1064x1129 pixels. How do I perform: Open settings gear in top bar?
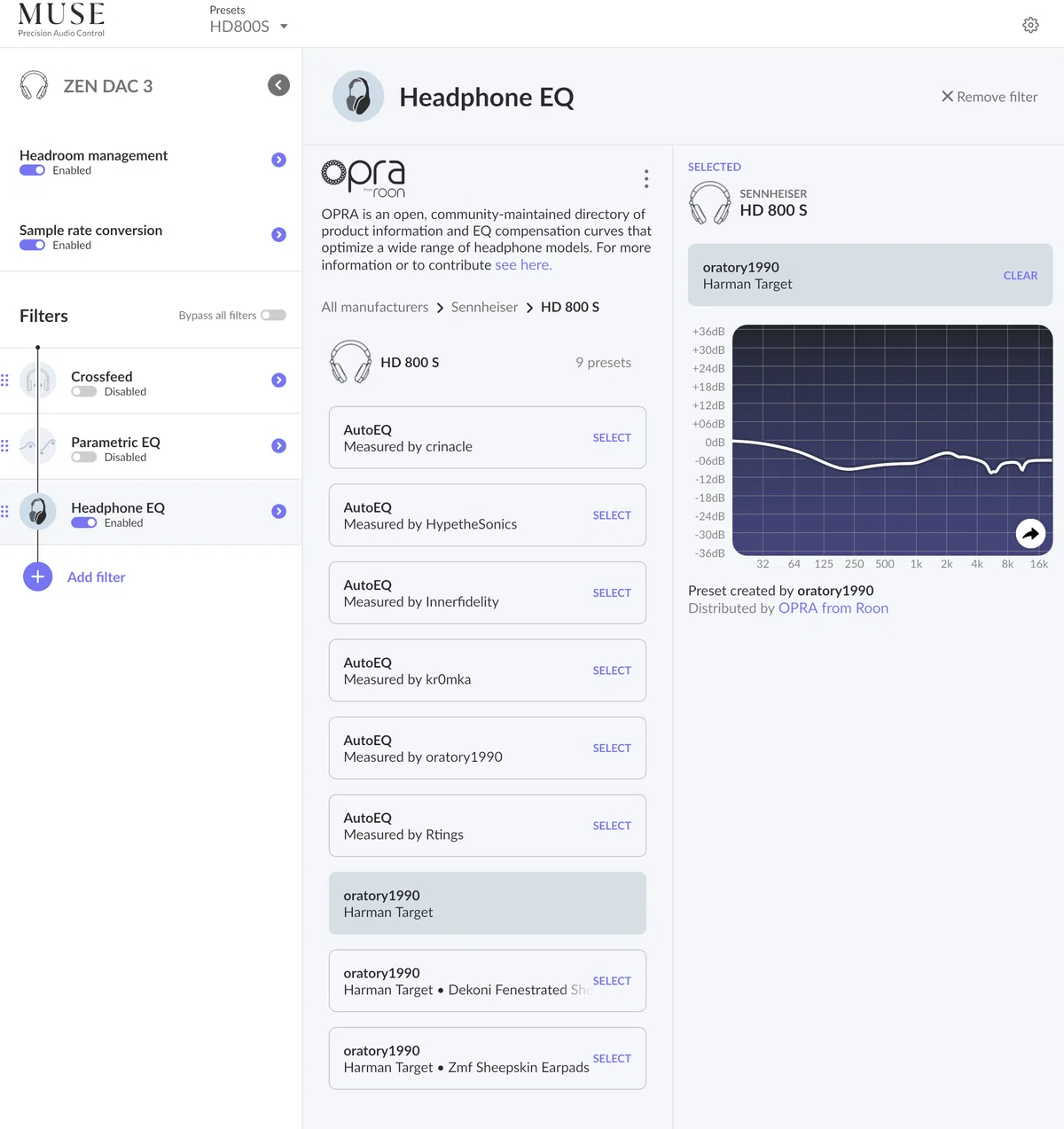click(x=1030, y=25)
